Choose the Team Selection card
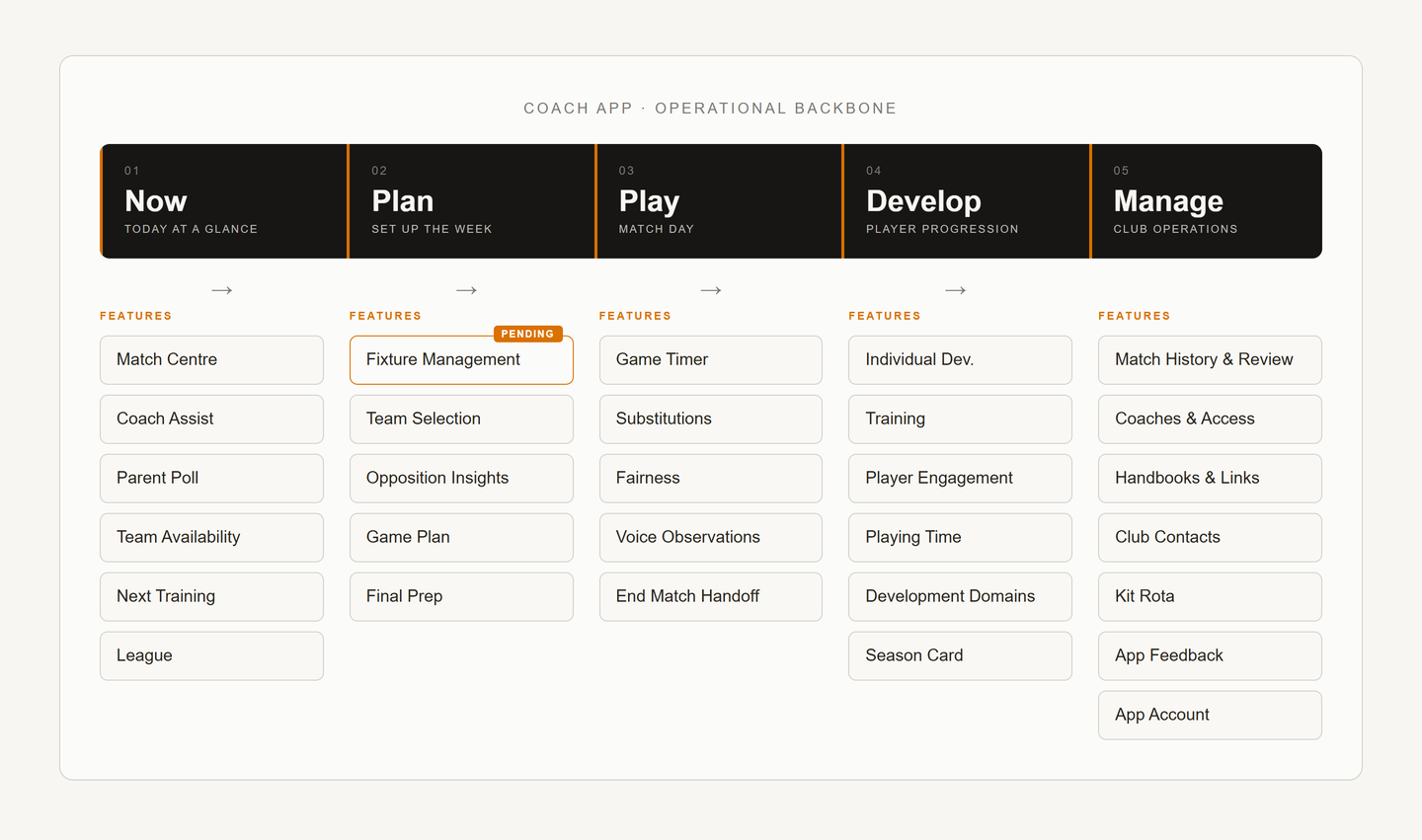1422x840 pixels. click(x=461, y=420)
